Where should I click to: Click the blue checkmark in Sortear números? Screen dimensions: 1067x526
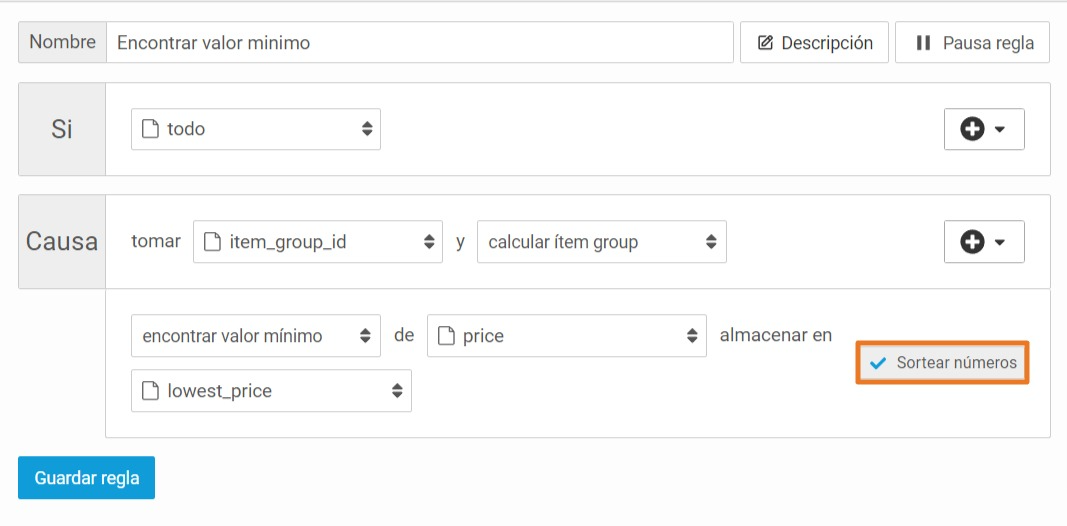(x=878, y=363)
